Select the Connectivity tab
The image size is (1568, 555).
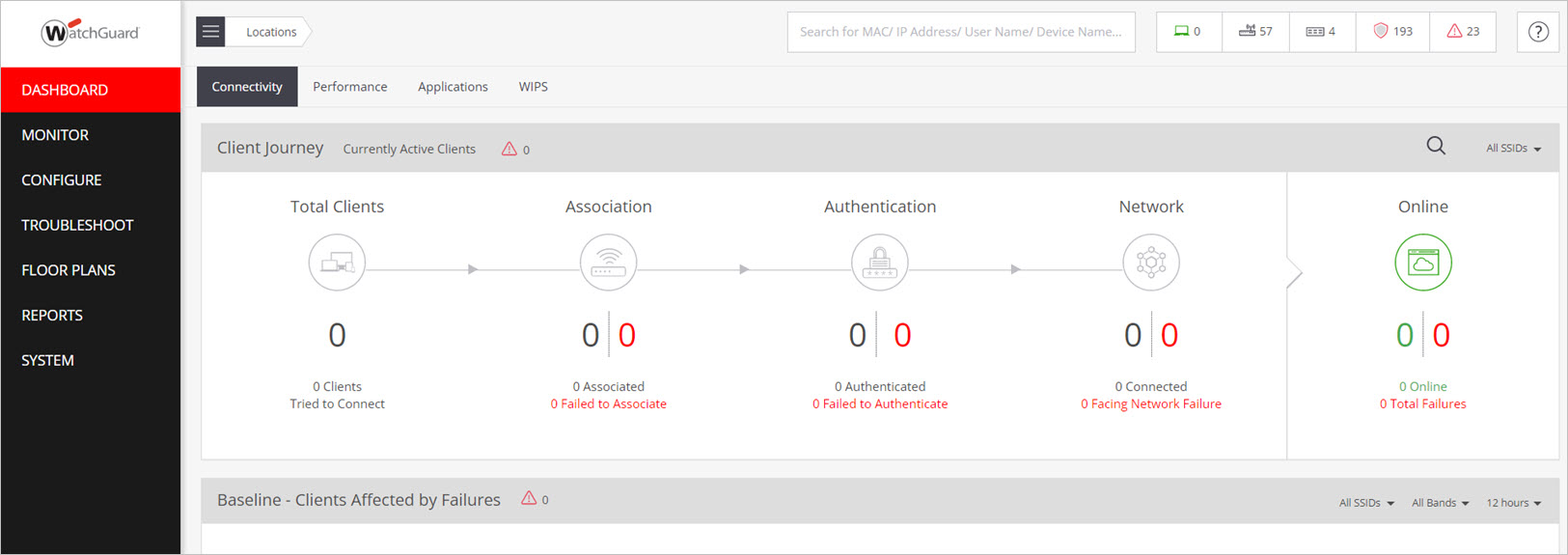247,87
